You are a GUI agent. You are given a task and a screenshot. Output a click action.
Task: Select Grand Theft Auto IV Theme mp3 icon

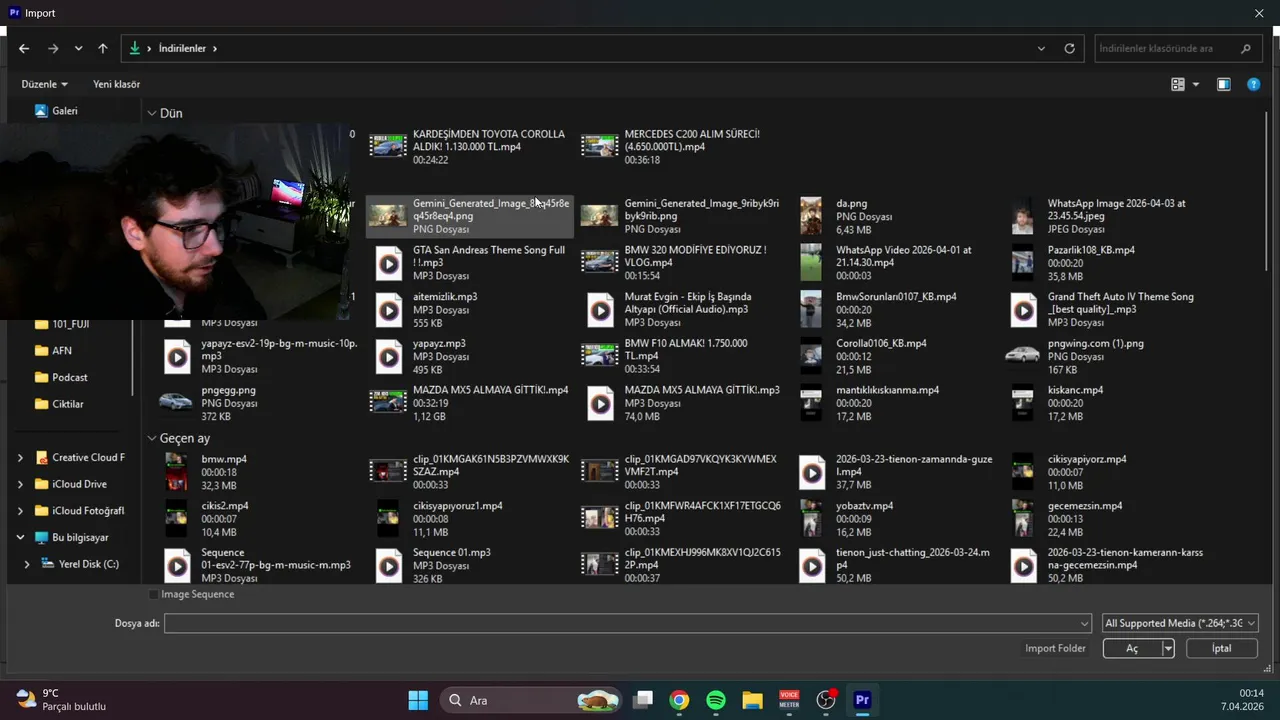pyautogui.click(x=1022, y=310)
